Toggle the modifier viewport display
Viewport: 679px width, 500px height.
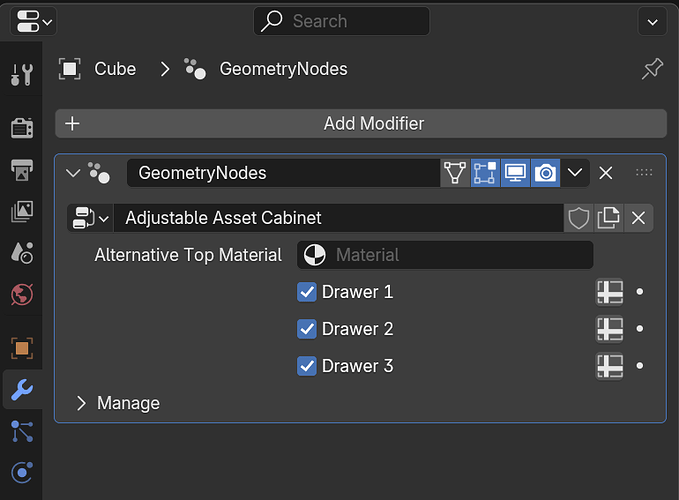point(515,173)
